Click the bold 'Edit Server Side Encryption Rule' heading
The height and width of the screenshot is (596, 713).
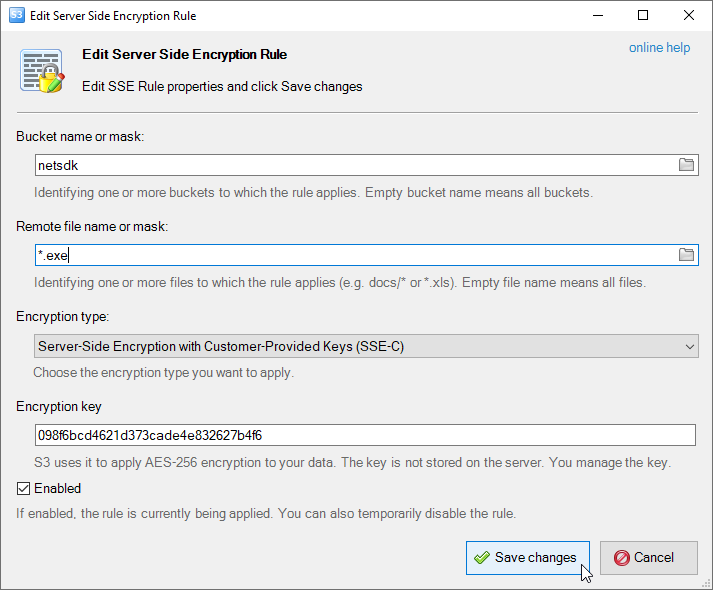click(184, 55)
